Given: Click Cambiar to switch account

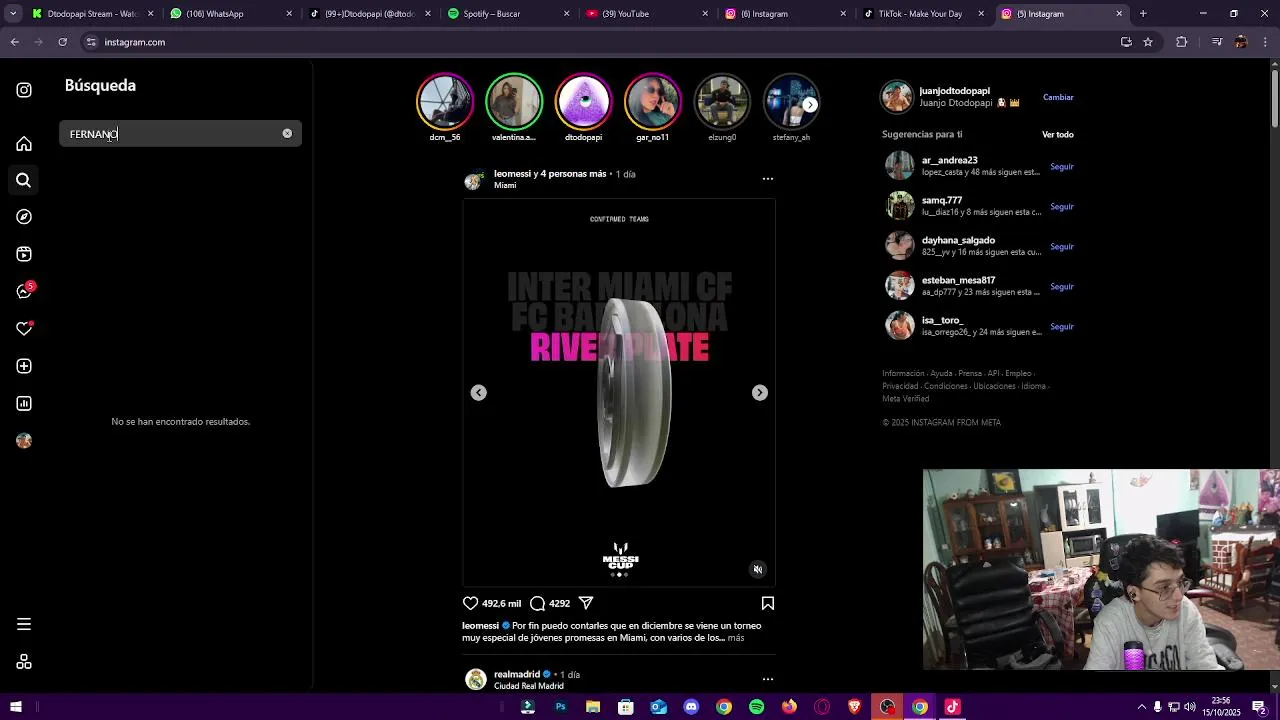Looking at the screenshot, I should click(1058, 97).
